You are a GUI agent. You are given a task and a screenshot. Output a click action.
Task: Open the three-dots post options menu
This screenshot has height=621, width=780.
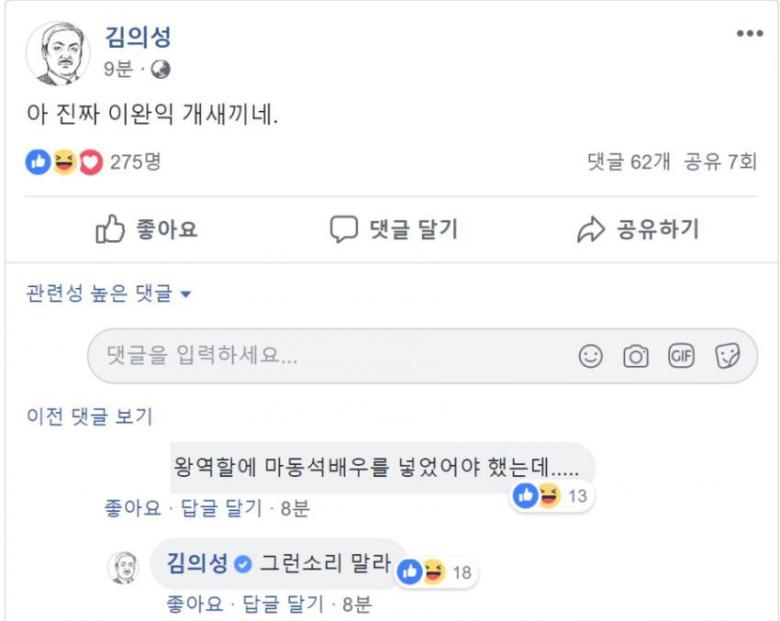(x=749, y=34)
